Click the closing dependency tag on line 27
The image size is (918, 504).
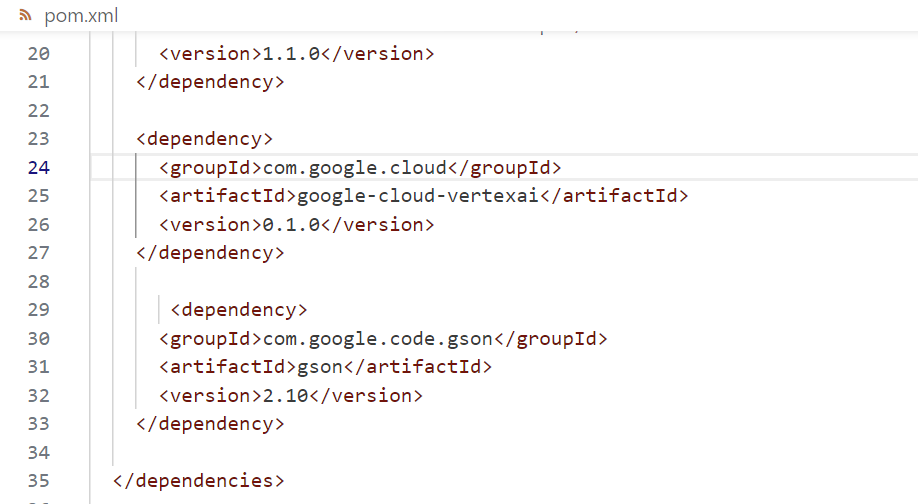pyautogui.click(x=210, y=253)
